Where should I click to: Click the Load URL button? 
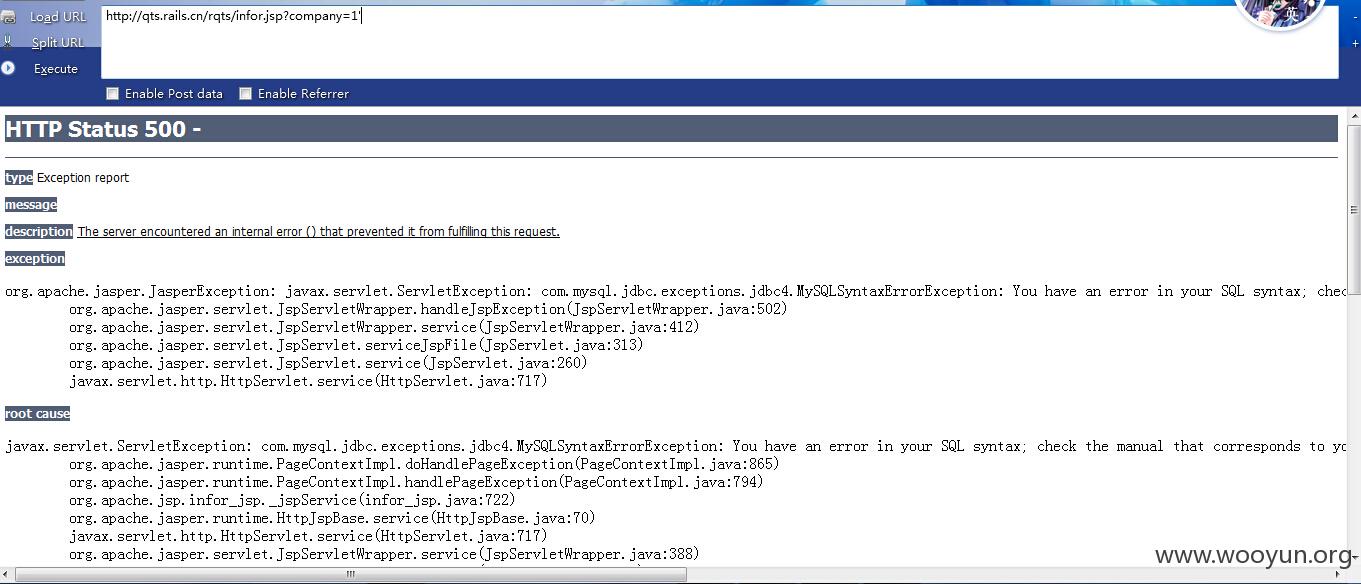[58, 17]
